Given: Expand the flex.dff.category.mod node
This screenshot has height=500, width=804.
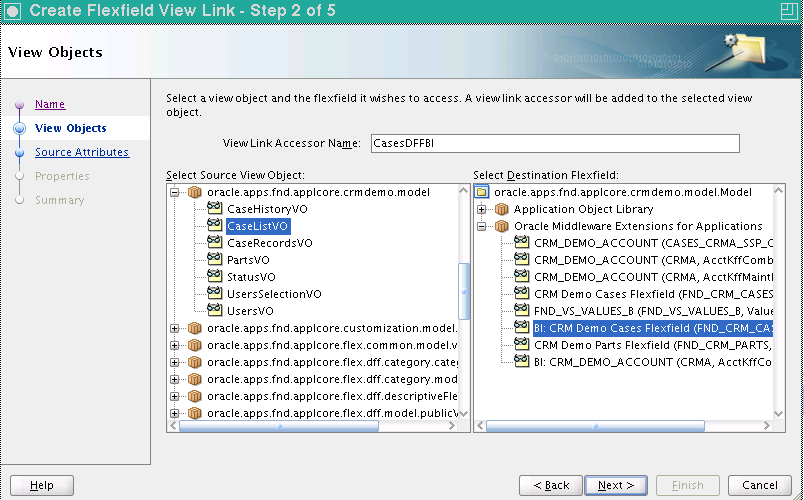Looking at the screenshot, I should coord(174,379).
